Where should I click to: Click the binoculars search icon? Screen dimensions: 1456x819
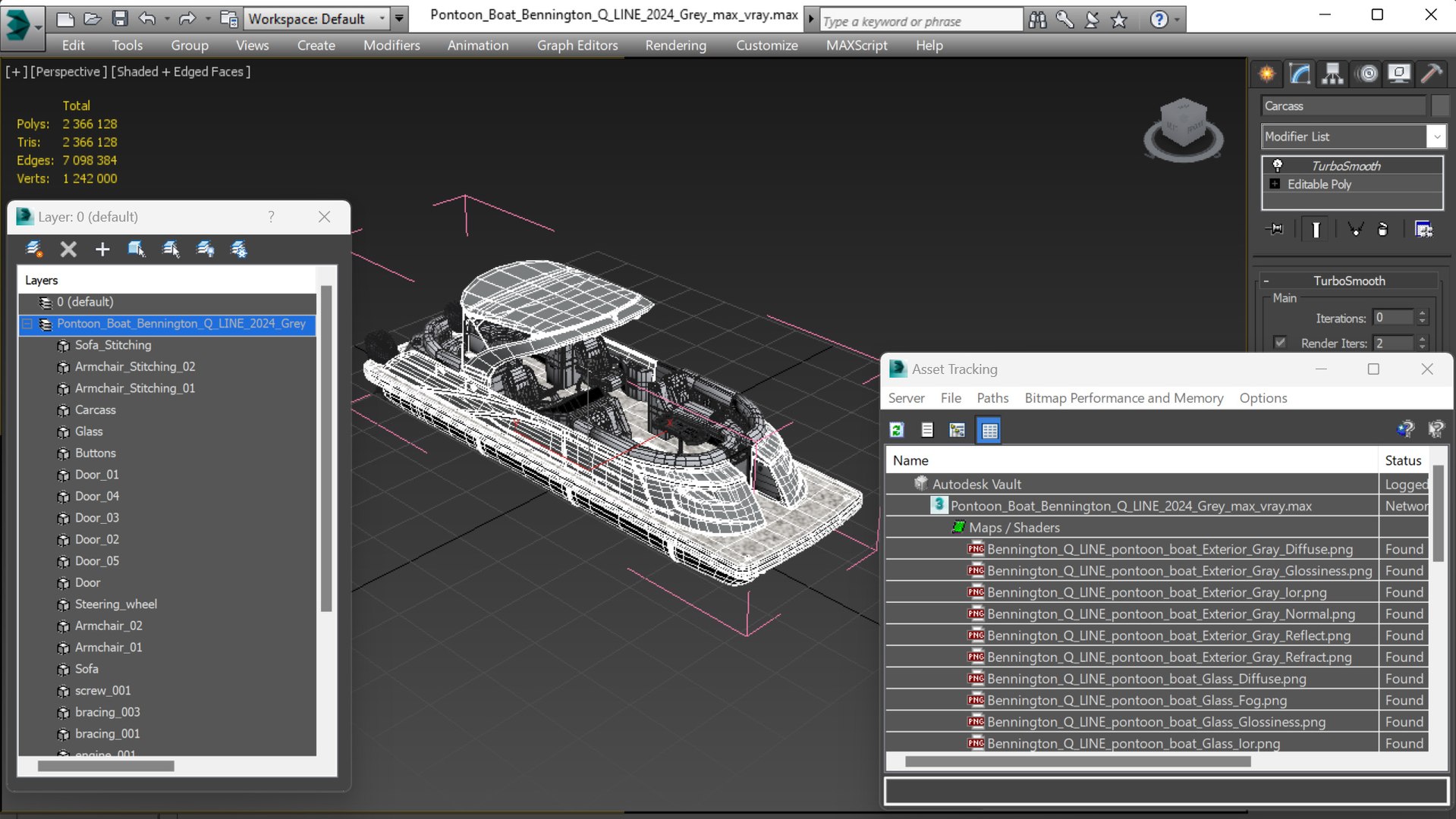tap(1037, 20)
